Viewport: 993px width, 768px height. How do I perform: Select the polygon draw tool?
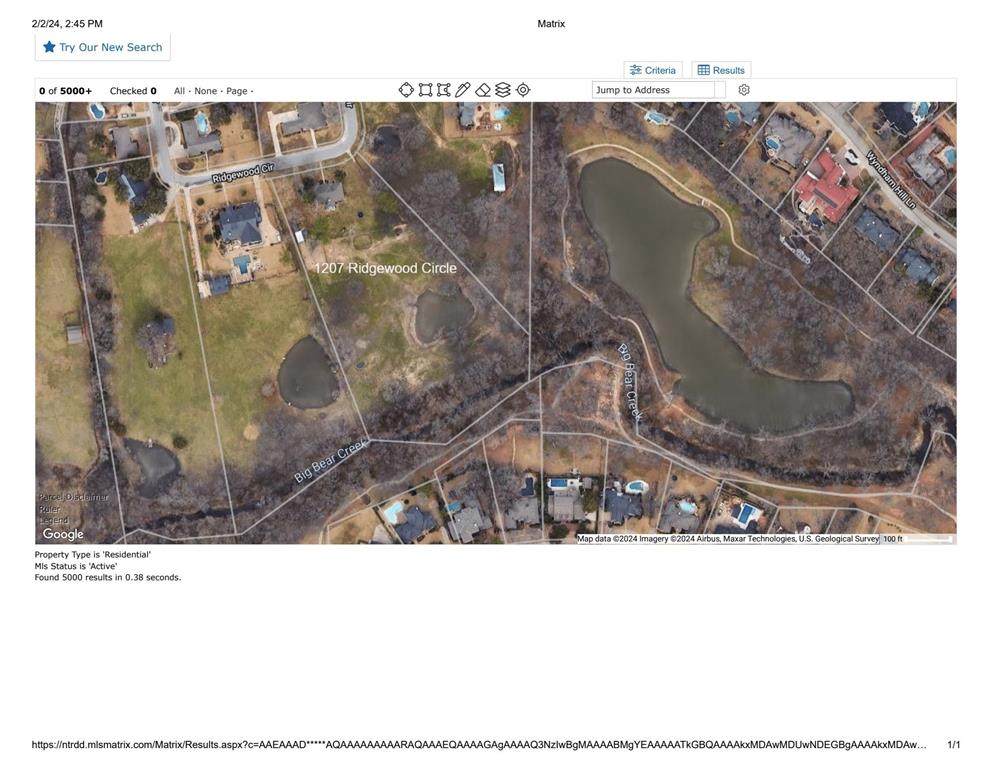[x=444, y=90]
